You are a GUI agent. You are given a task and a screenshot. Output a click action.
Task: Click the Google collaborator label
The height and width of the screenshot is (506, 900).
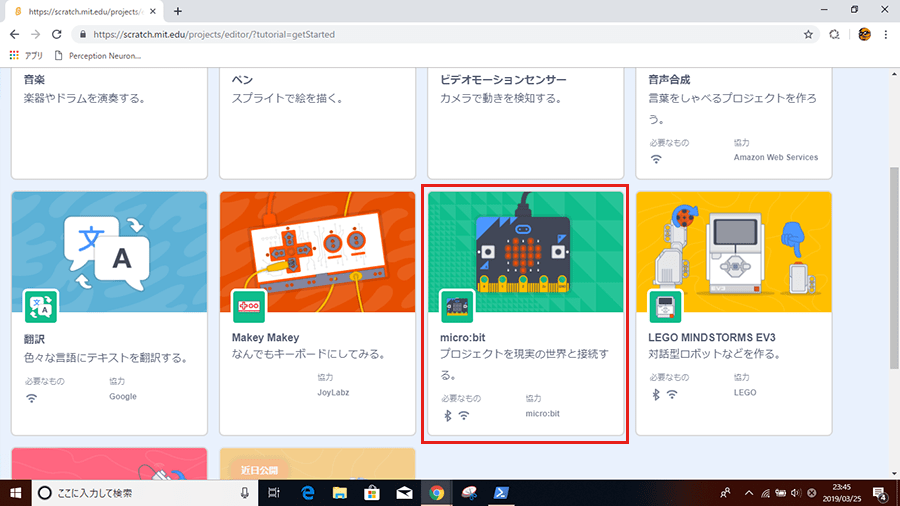pos(123,396)
